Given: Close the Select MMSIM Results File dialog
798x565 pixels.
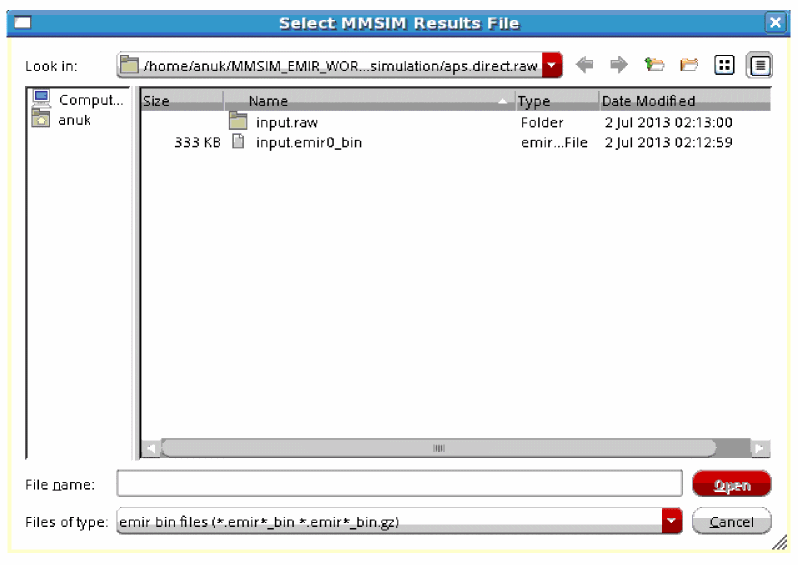Looking at the screenshot, I should click(x=775, y=23).
